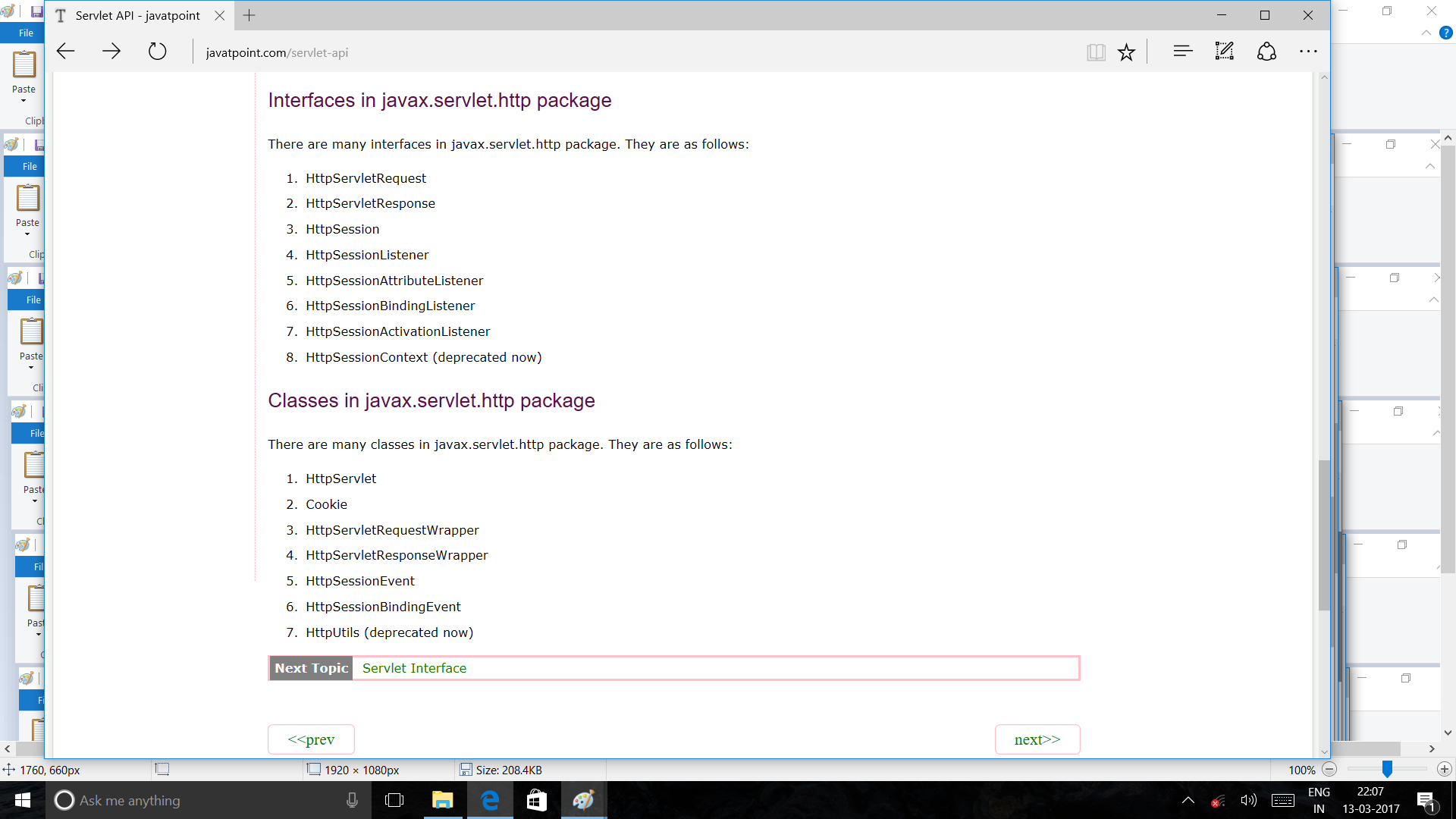Image resolution: width=1456 pixels, height=819 pixels.
Task: Close the Servlet API tab
Action: (219, 15)
